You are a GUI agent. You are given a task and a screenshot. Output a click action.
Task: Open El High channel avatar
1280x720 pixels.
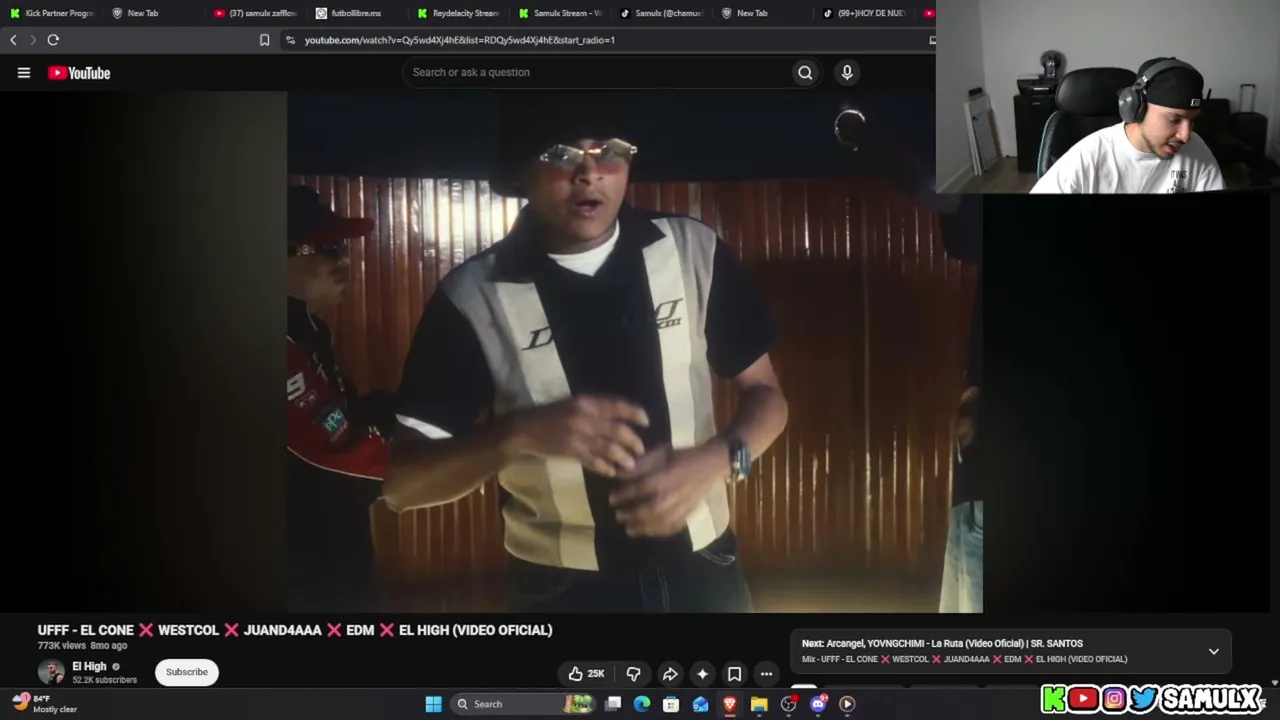[x=51, y=672]
